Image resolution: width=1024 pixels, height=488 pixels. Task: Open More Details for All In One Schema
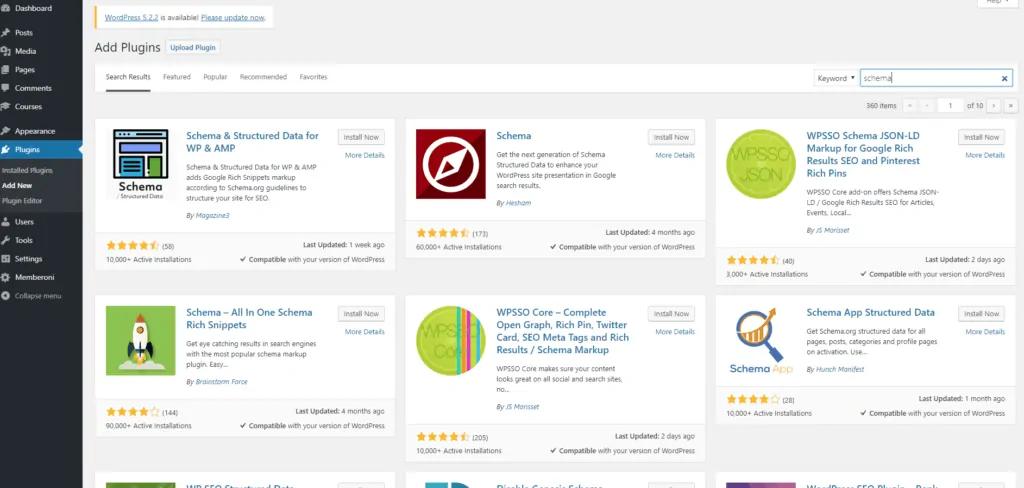point(364,332)
